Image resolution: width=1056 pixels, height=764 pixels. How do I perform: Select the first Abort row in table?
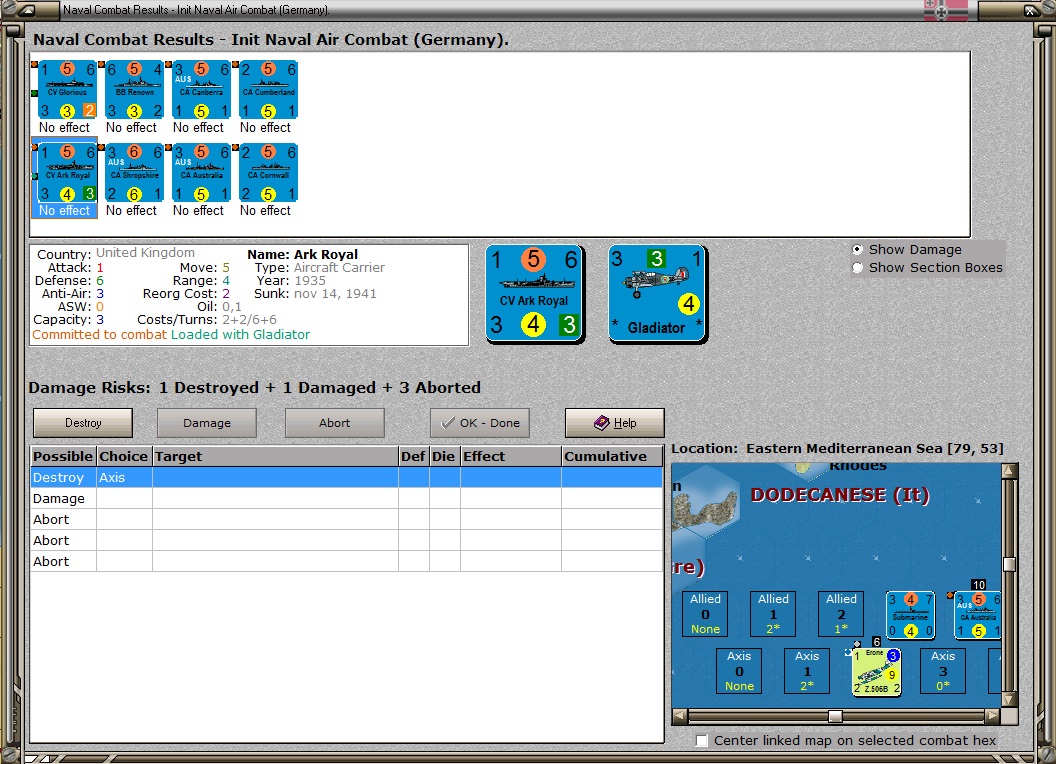point(347,519)
